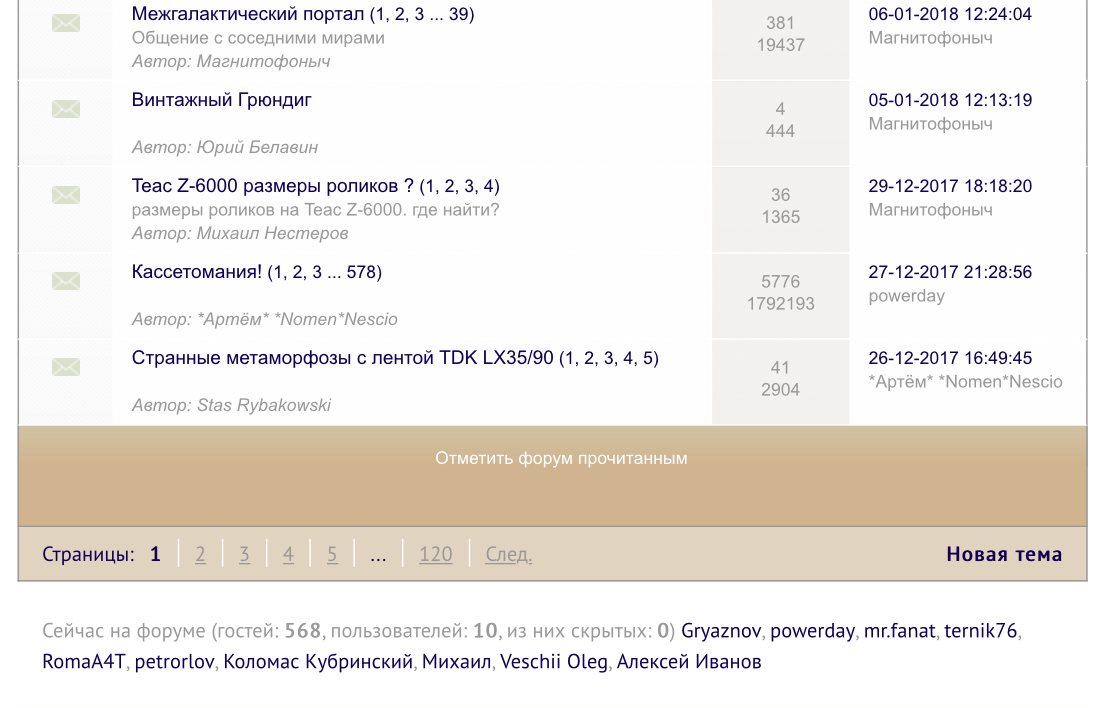Click envelope icon beside Странные метаморфозы topic

66,367
